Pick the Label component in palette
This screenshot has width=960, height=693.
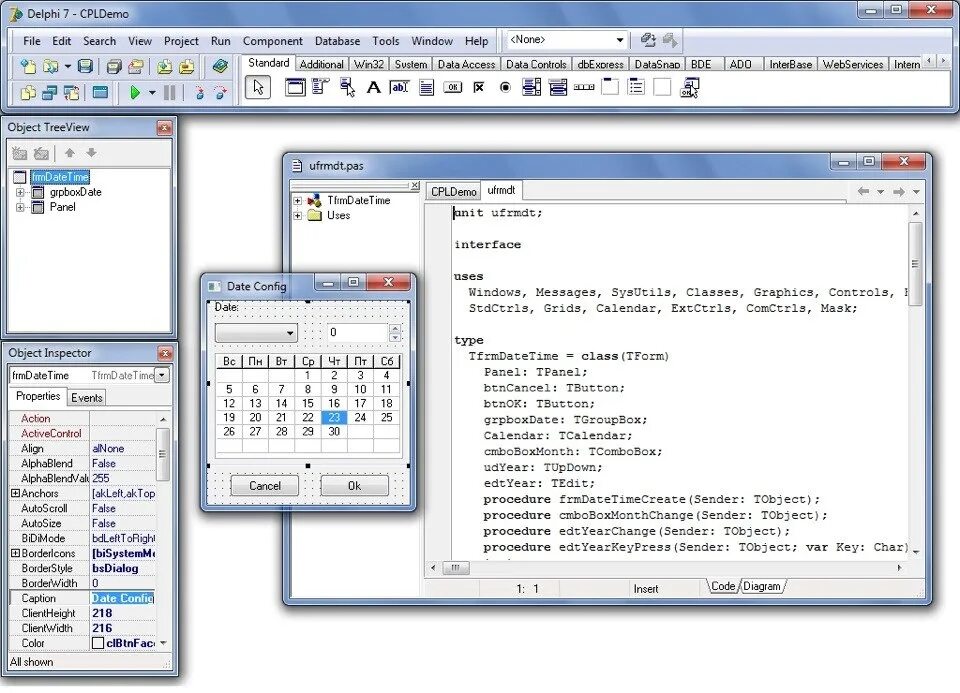click(x=373, y=88)
